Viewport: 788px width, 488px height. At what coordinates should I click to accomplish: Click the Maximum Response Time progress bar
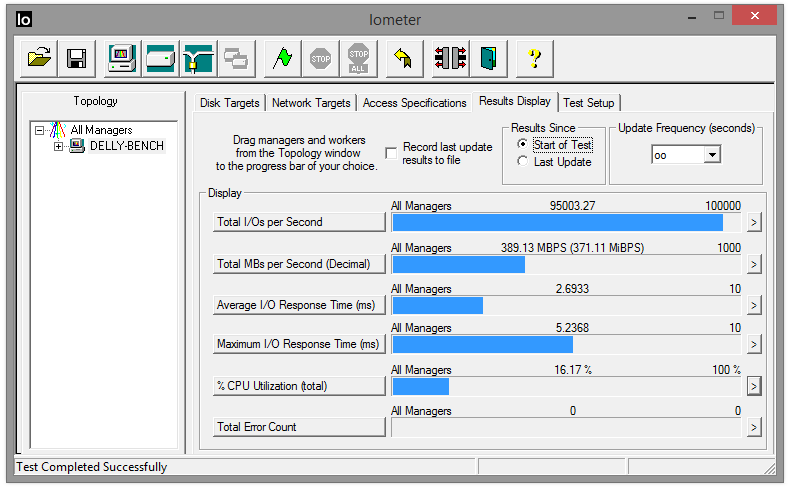pos(566,345)
